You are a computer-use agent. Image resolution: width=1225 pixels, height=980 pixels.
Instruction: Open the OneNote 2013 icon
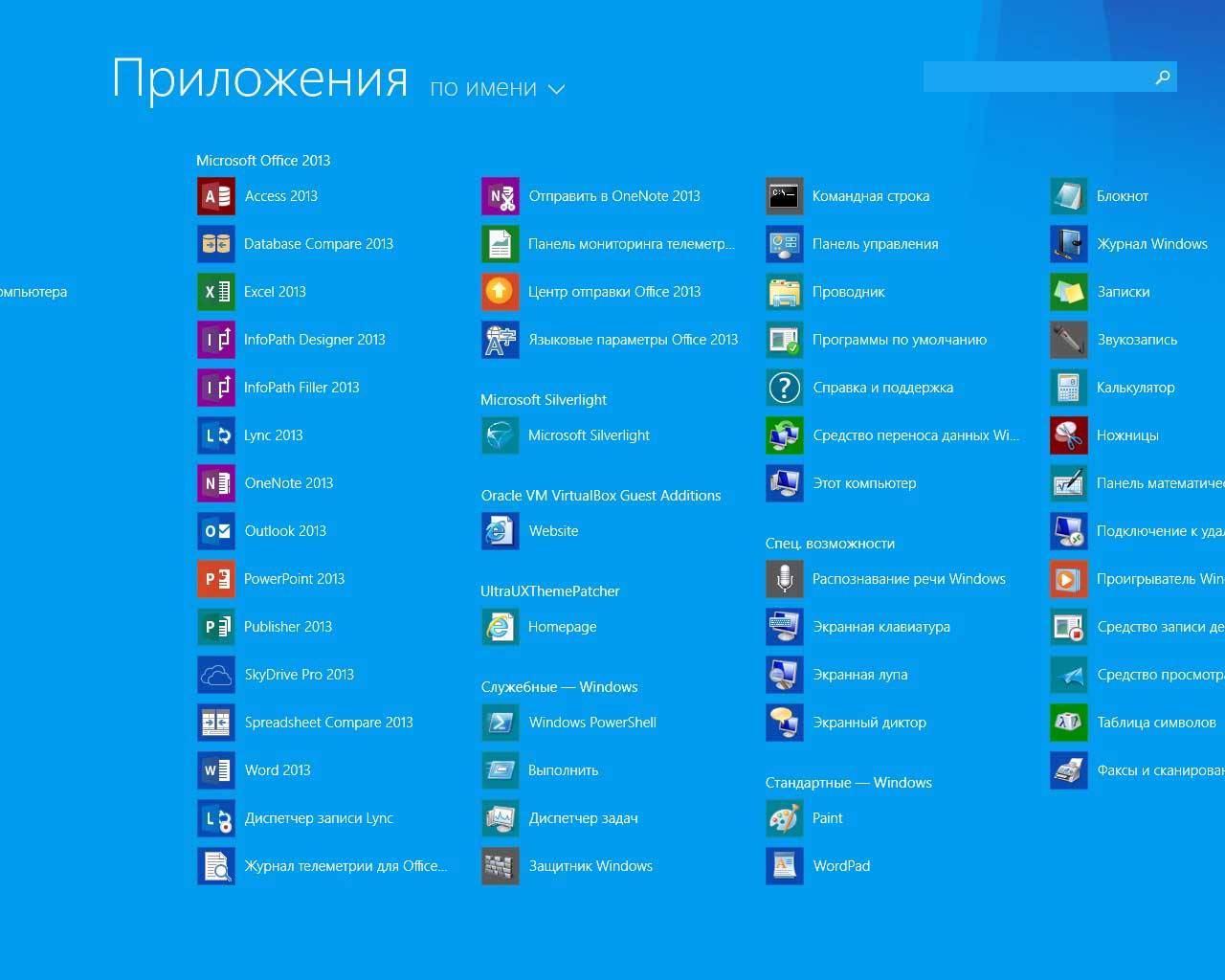pyautogui.click(x=216, y=483)
